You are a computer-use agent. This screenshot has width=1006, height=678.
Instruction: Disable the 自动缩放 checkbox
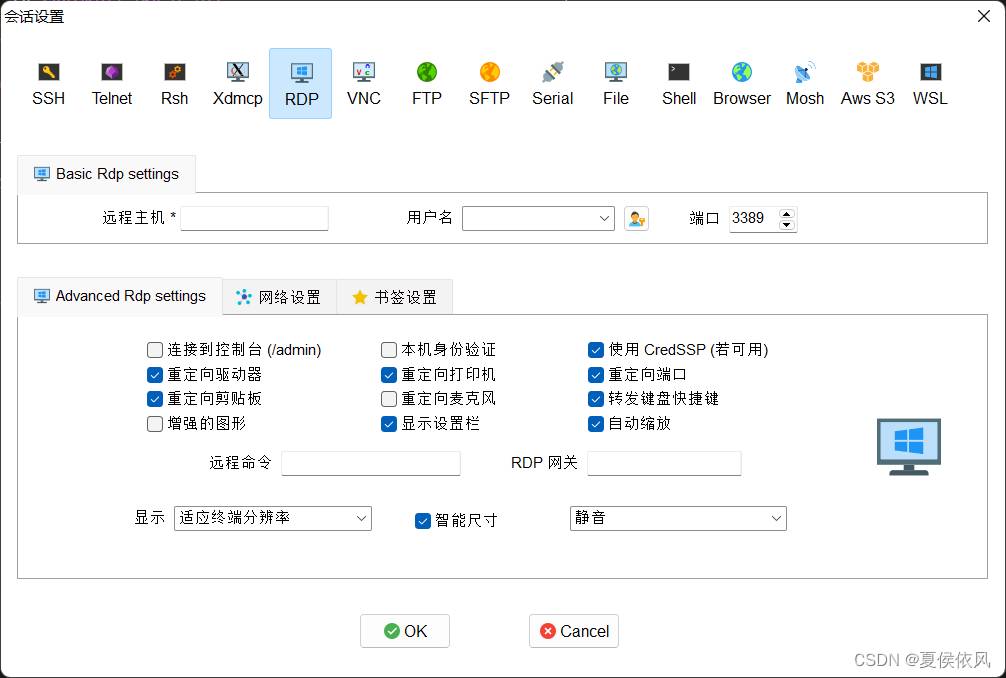click(596, 424)
